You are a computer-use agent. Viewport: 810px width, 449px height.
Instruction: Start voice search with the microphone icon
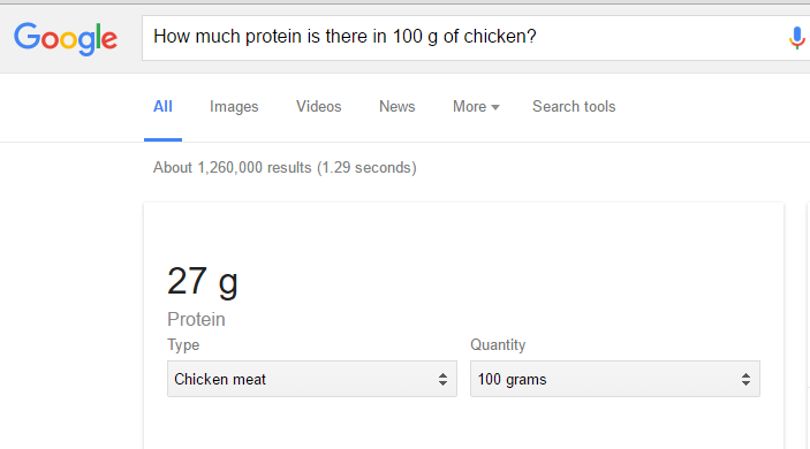[x=797, y=38]
